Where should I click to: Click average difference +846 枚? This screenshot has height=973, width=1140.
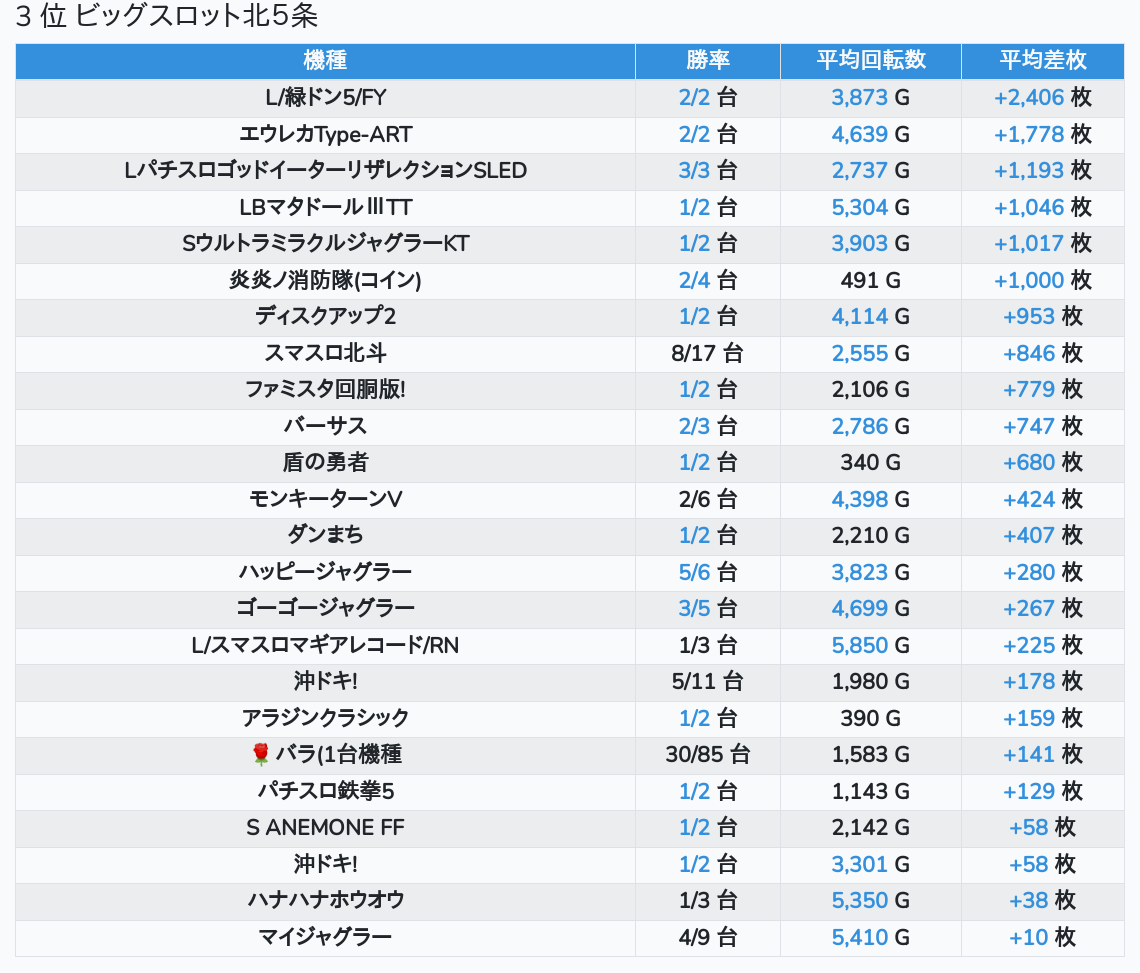coord(1043,353)
